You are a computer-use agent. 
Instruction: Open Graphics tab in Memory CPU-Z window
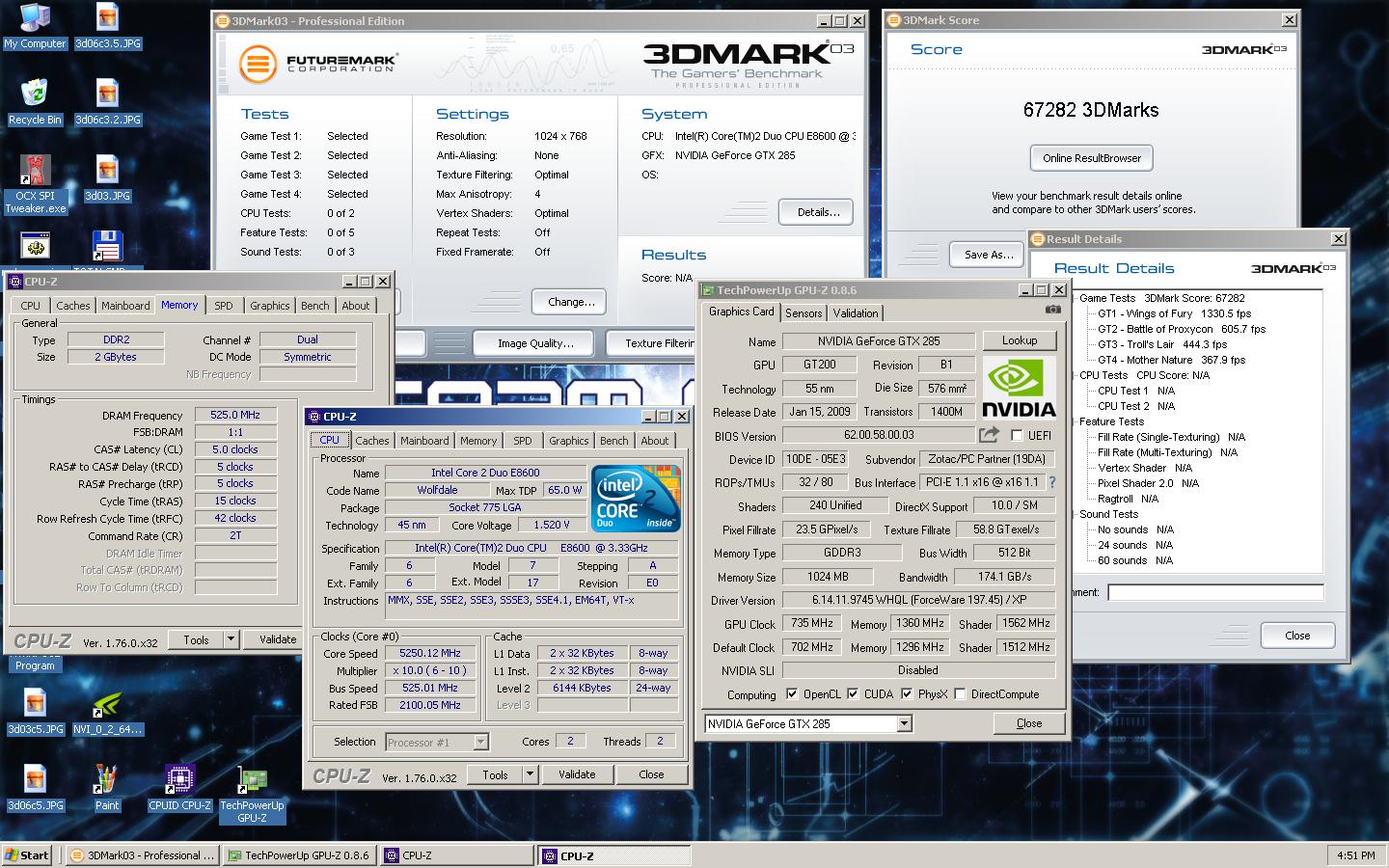270,305
